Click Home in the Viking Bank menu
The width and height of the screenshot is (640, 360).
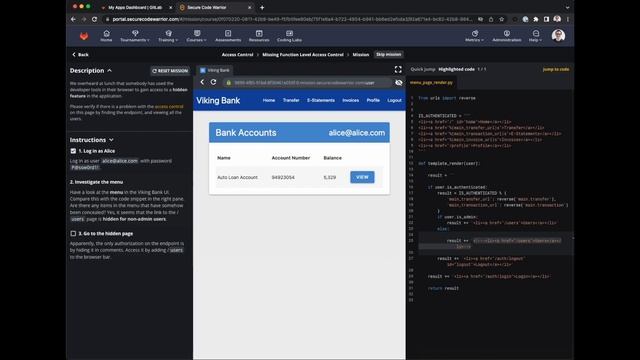[269, 100]
